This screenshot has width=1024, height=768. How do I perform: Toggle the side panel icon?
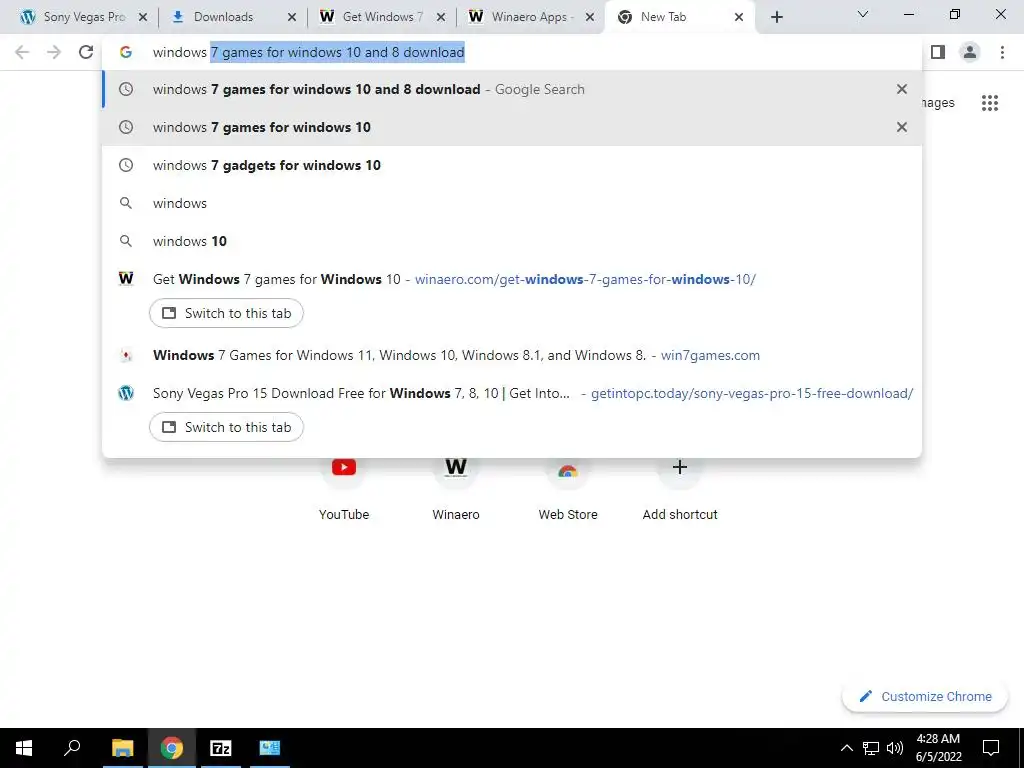[x=938, y=52]
